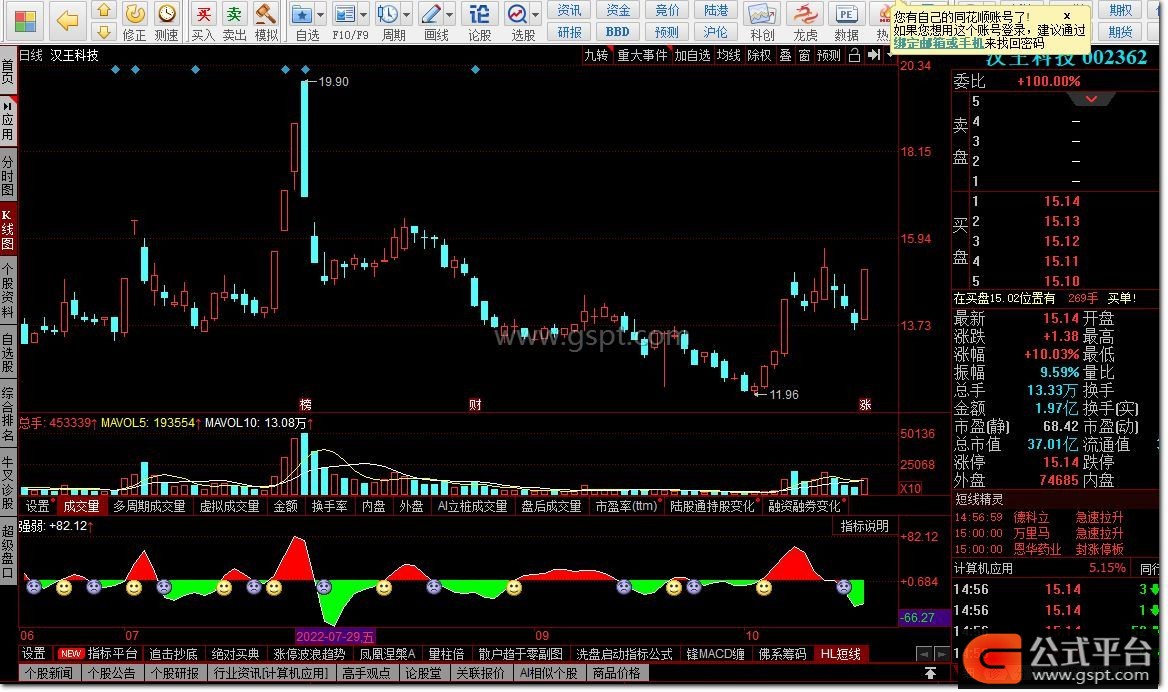Click the 财 financial report marker
This screenshot has width=1168, height=692.
[474, 404]
